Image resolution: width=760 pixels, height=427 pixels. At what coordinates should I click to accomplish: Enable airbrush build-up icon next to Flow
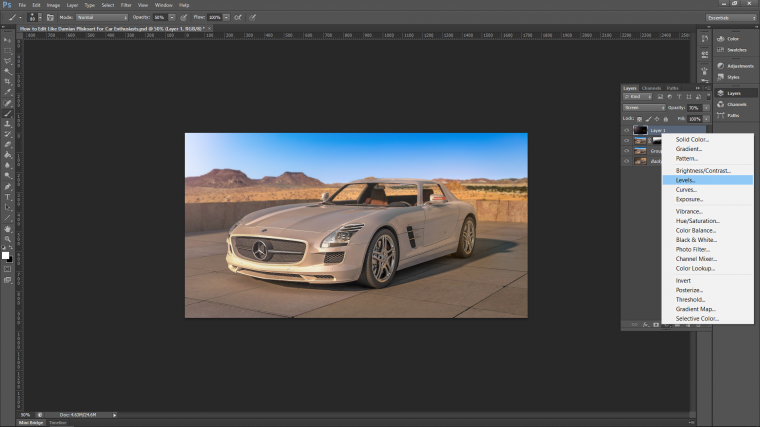[x=238, y=17]
